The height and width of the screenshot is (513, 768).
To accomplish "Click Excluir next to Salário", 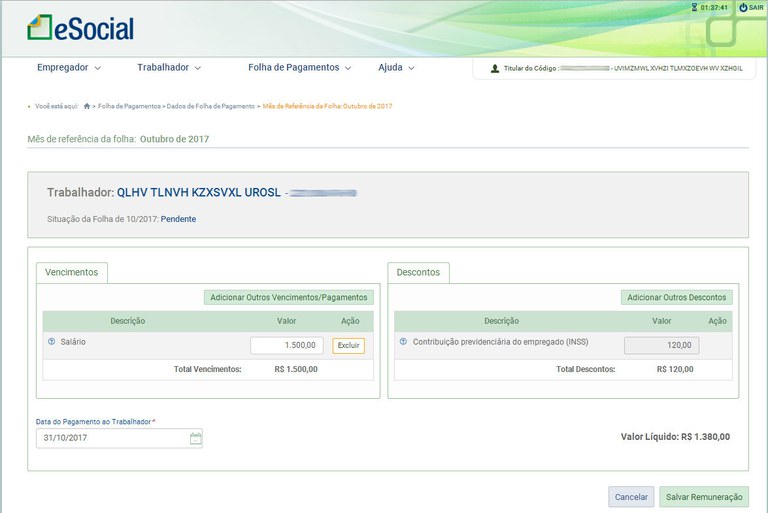I will click(348, 346).
